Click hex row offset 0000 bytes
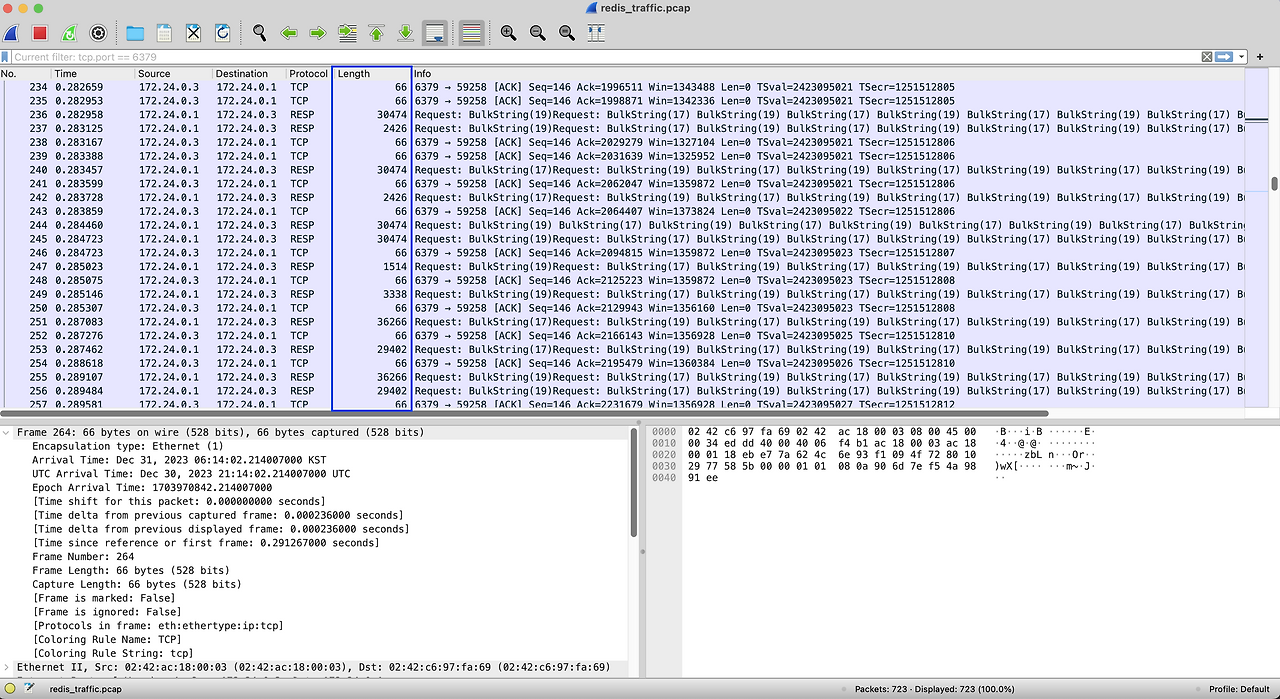Image resolution: width=1280 pixels, height=699 pixels. [832, 431]
